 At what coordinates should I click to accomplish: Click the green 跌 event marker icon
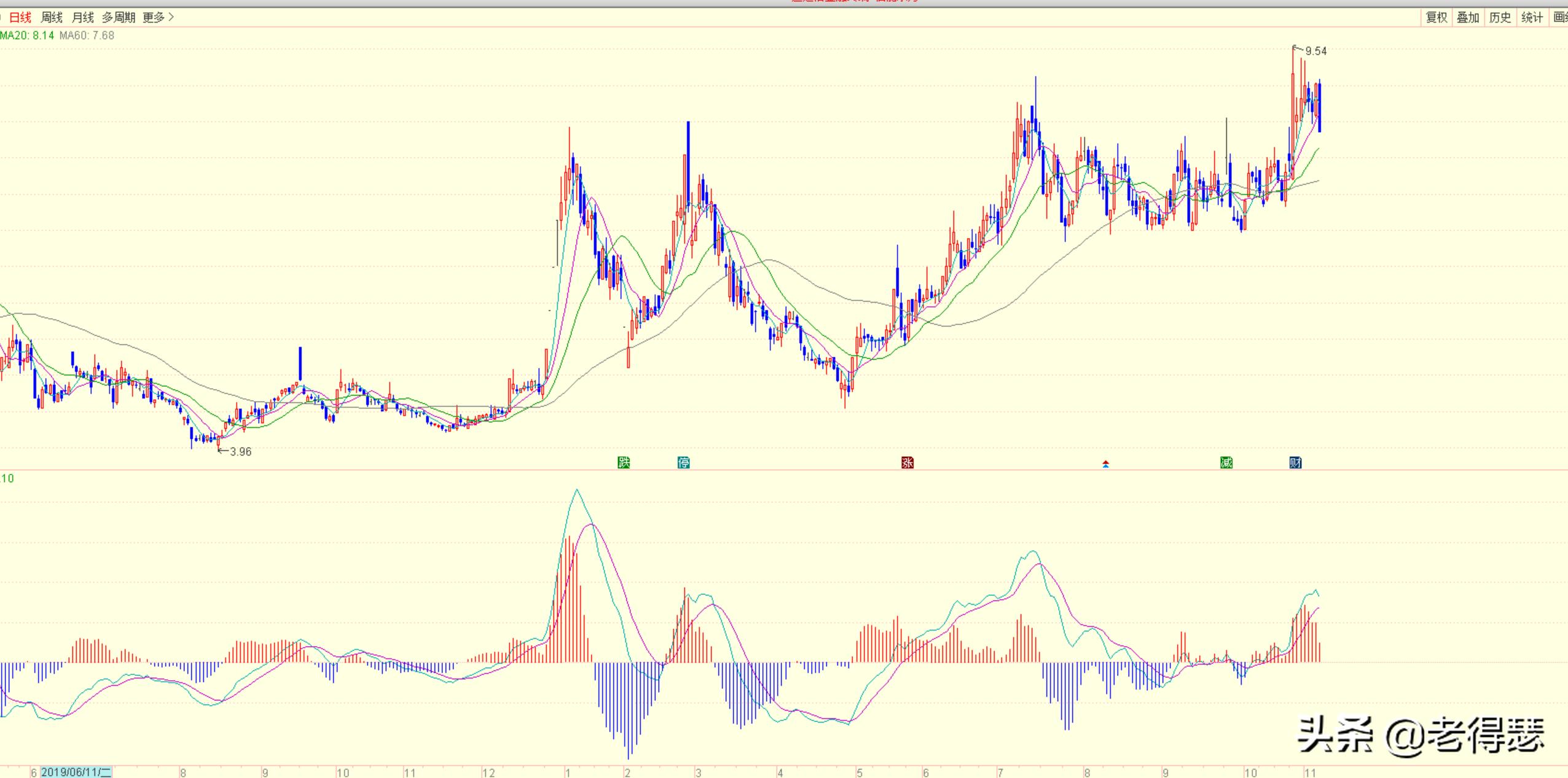pyautogui.click(x=624, y=462)
